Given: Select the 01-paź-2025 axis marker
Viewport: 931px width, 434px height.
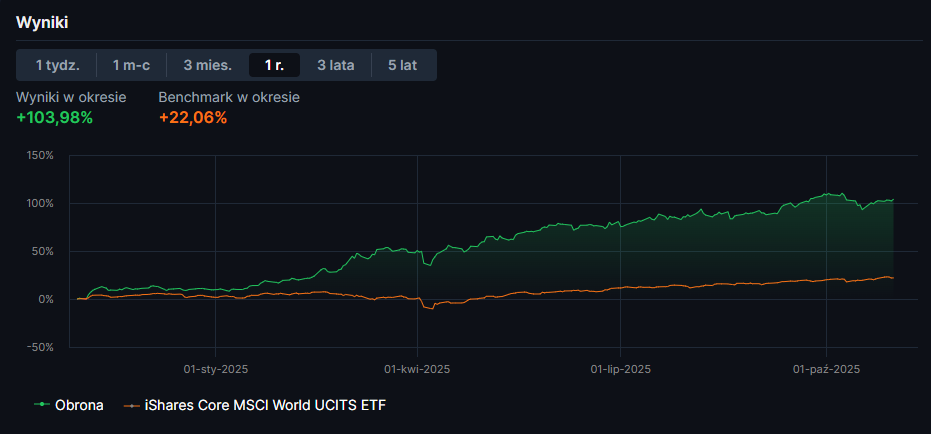Looking at the screenshot, I should click(827, 369).
